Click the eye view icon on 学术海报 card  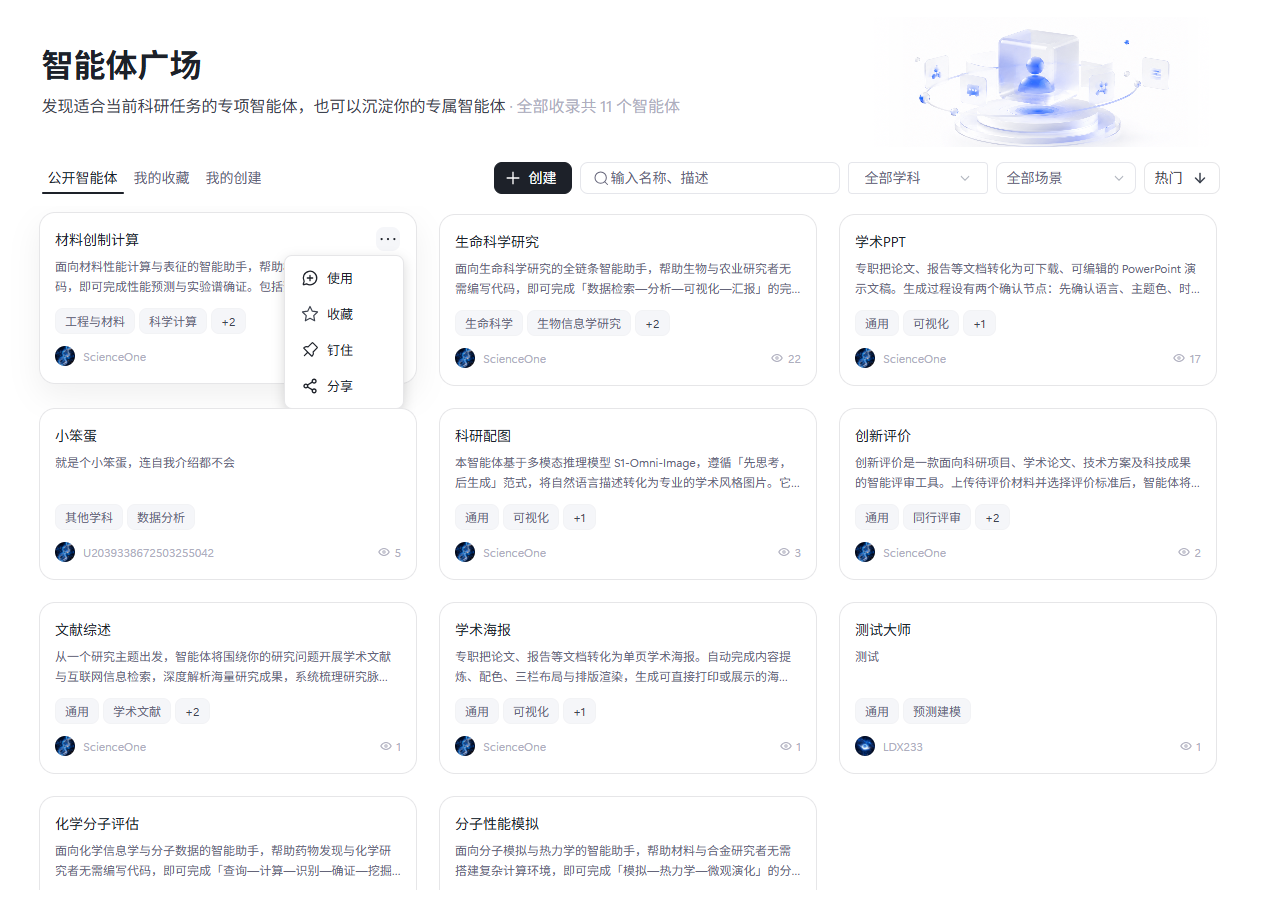click(786, 746)
